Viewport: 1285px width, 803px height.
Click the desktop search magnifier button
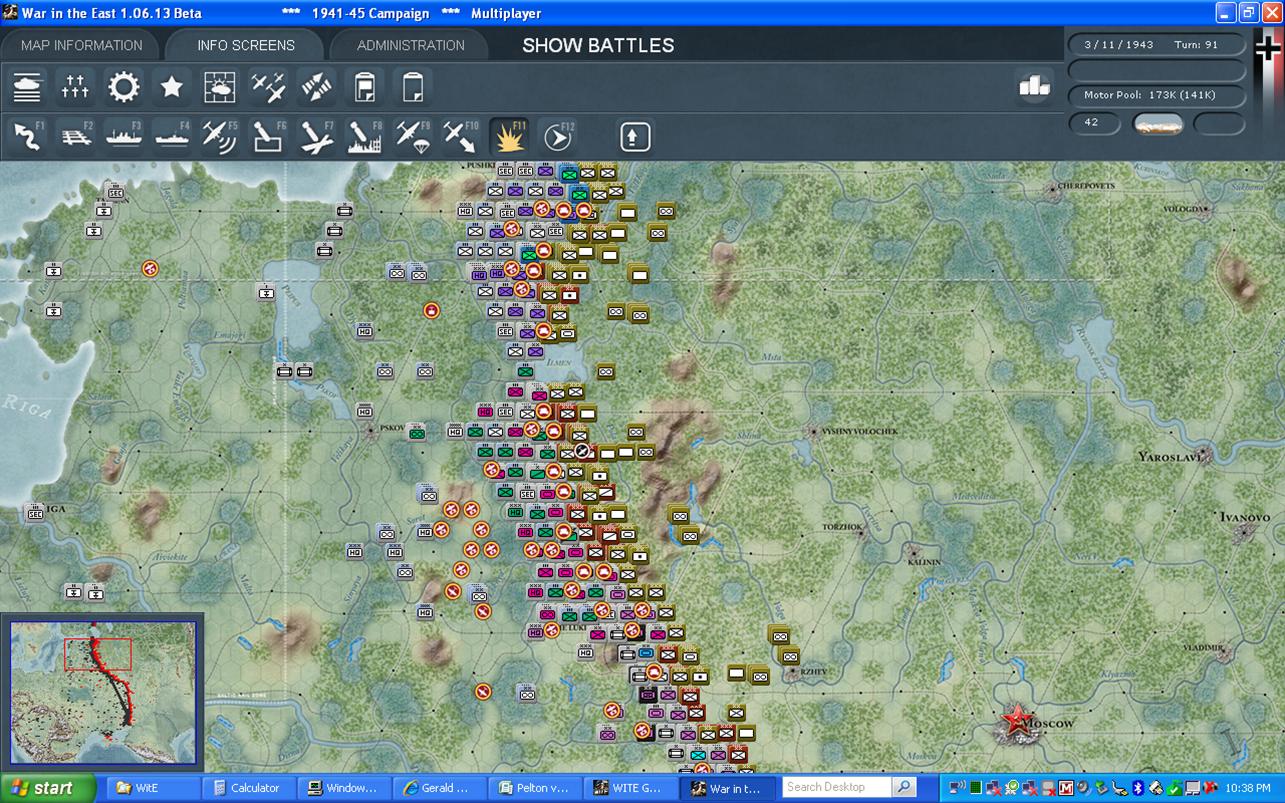(x=904, y=787)
